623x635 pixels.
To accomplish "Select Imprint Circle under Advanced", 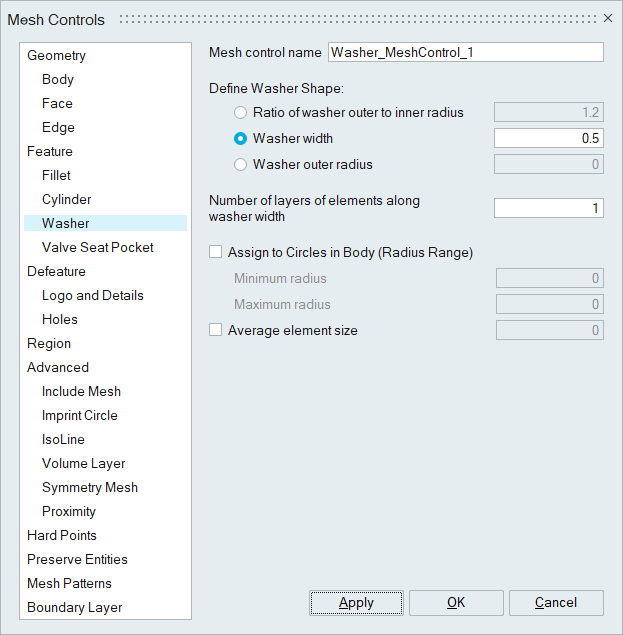I will (80, 416).
